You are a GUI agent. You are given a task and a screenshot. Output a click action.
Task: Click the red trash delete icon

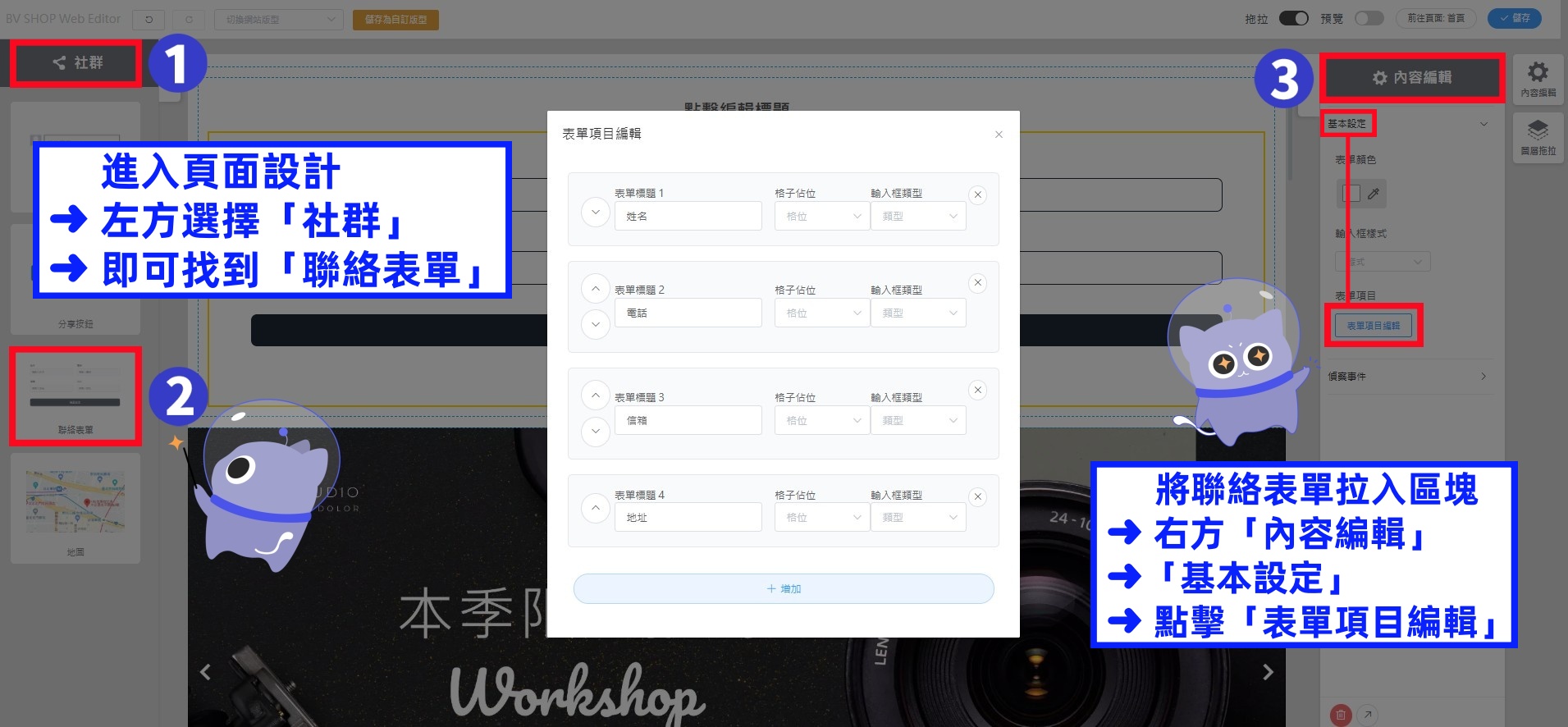(x=1341, y=715)
